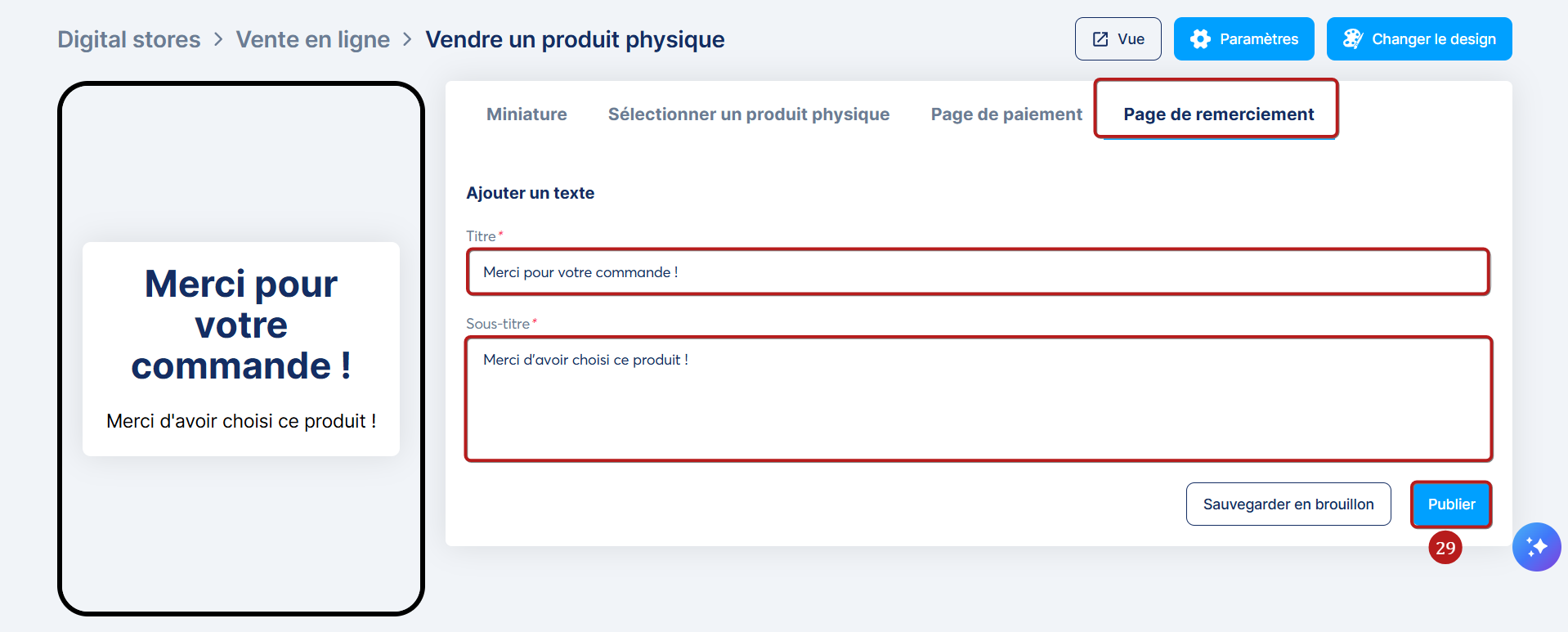Viewport: 1568px width, 632px height.
Task: Click the external link icon in Vue button
Action: click(x=1100, y=39)
